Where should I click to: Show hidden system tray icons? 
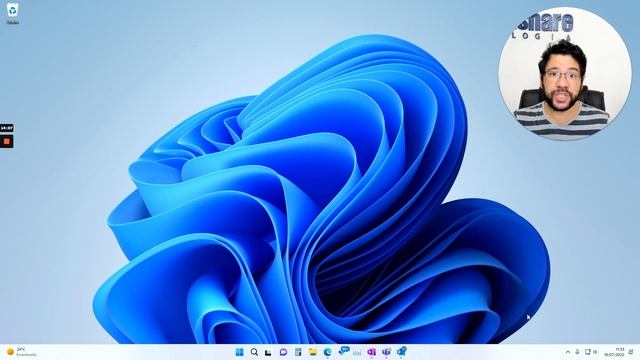pos(568,352)
